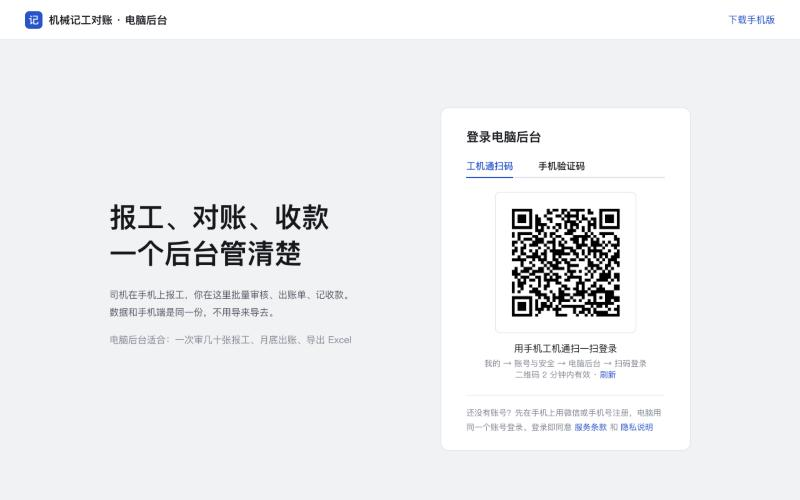The image size is (800, 500).
Task: Click the description 司机在手机上报工
Action: 147,295
